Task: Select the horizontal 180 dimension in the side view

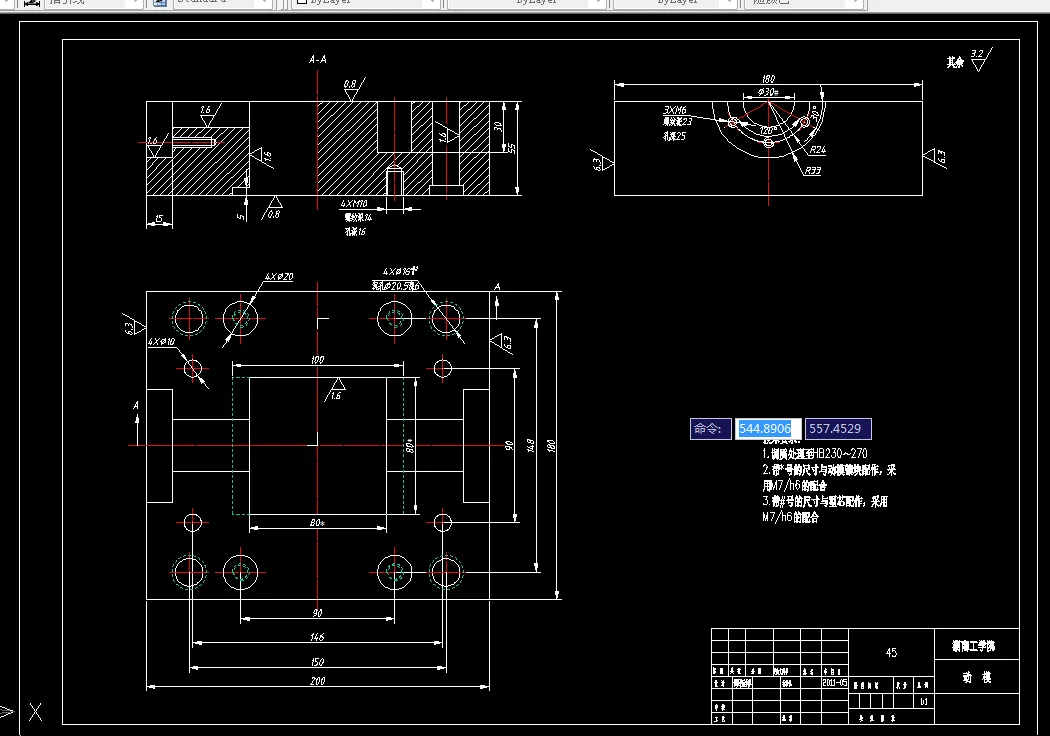Action: (768, 79)
